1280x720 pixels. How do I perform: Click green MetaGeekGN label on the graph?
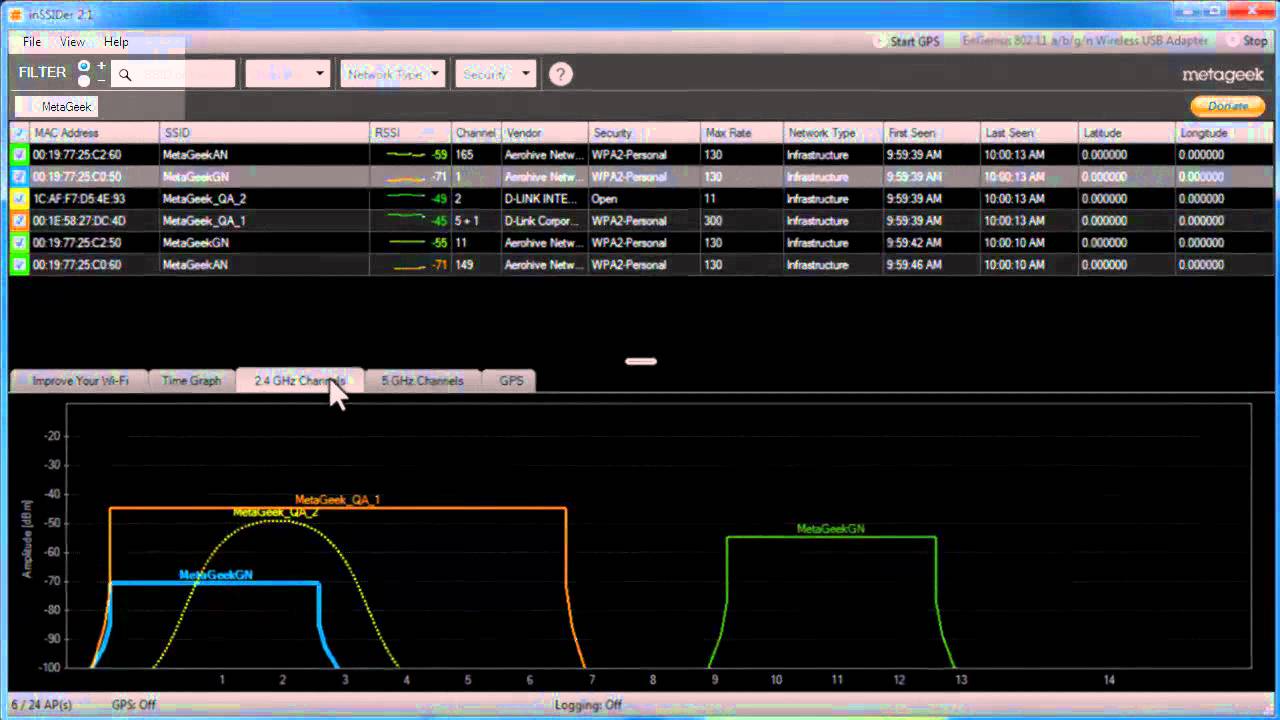click(830, 529)
